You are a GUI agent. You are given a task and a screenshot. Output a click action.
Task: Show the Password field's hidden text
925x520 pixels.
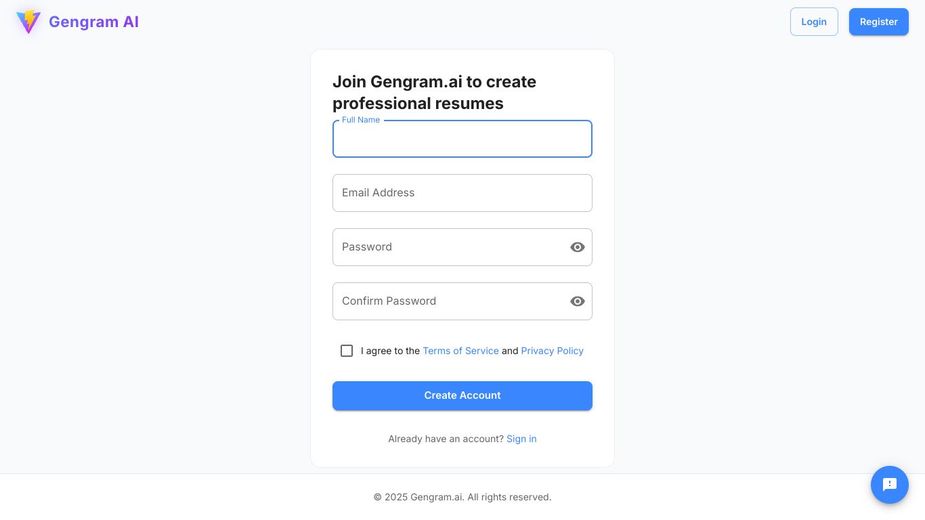(577, 247)
